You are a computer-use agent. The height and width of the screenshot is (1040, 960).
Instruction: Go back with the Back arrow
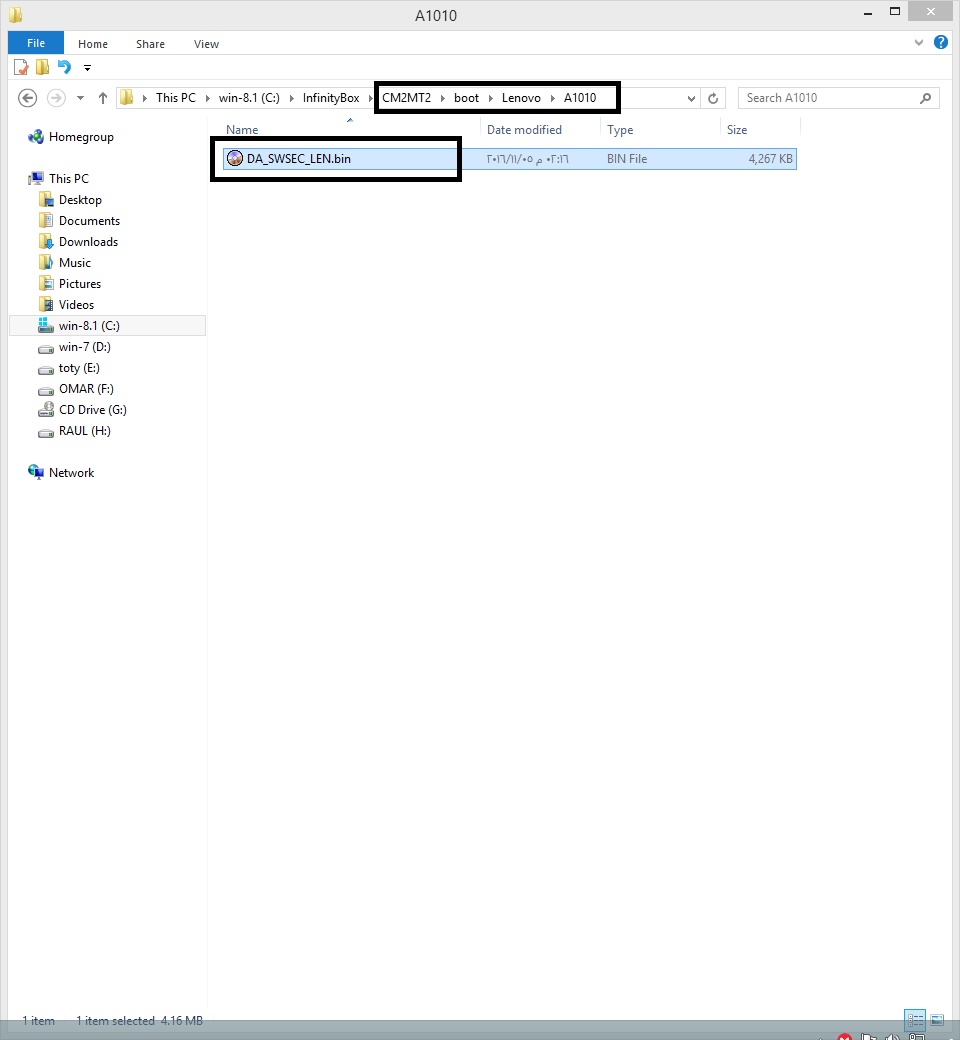click(27, 98)
